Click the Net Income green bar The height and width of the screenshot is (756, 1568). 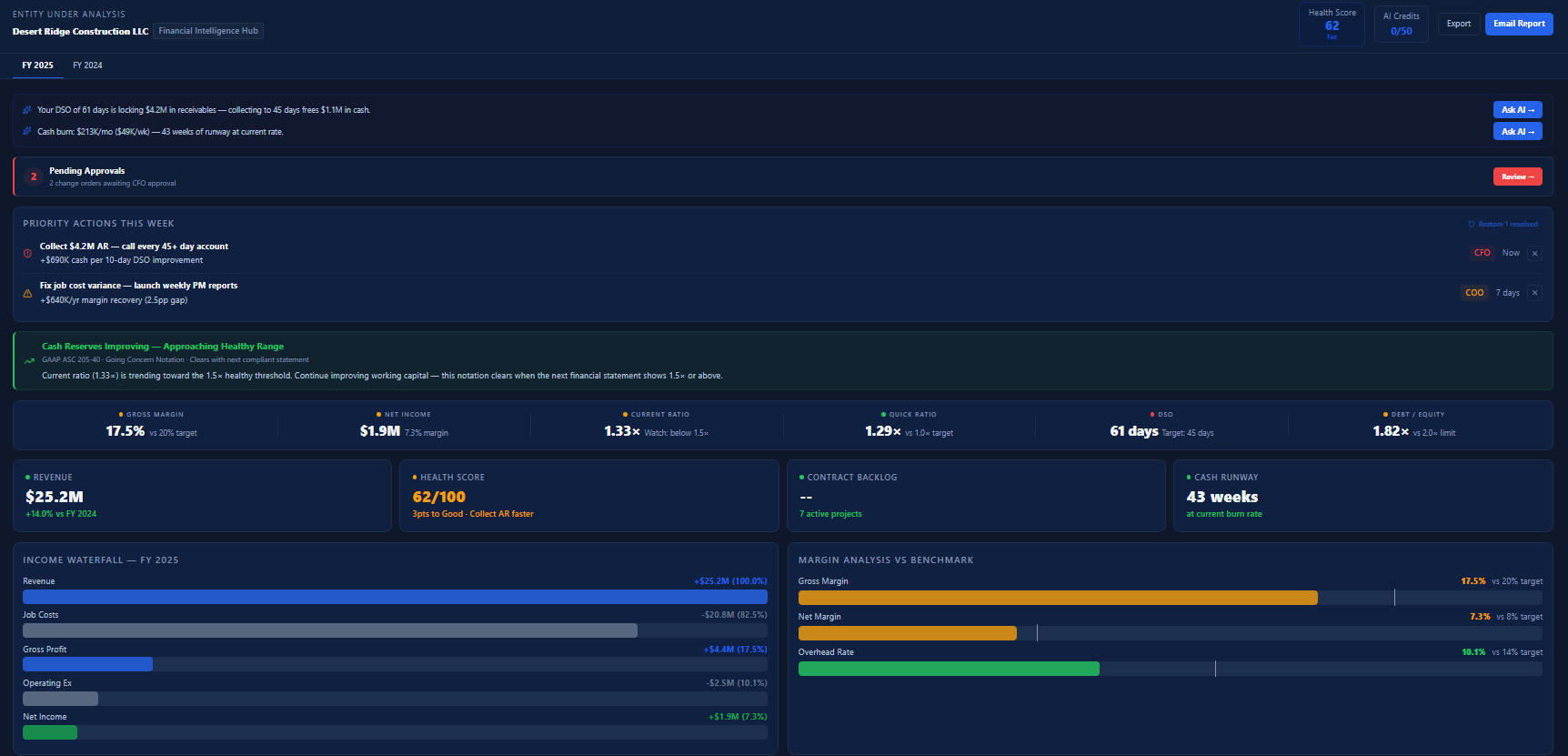tap(50, 732)
